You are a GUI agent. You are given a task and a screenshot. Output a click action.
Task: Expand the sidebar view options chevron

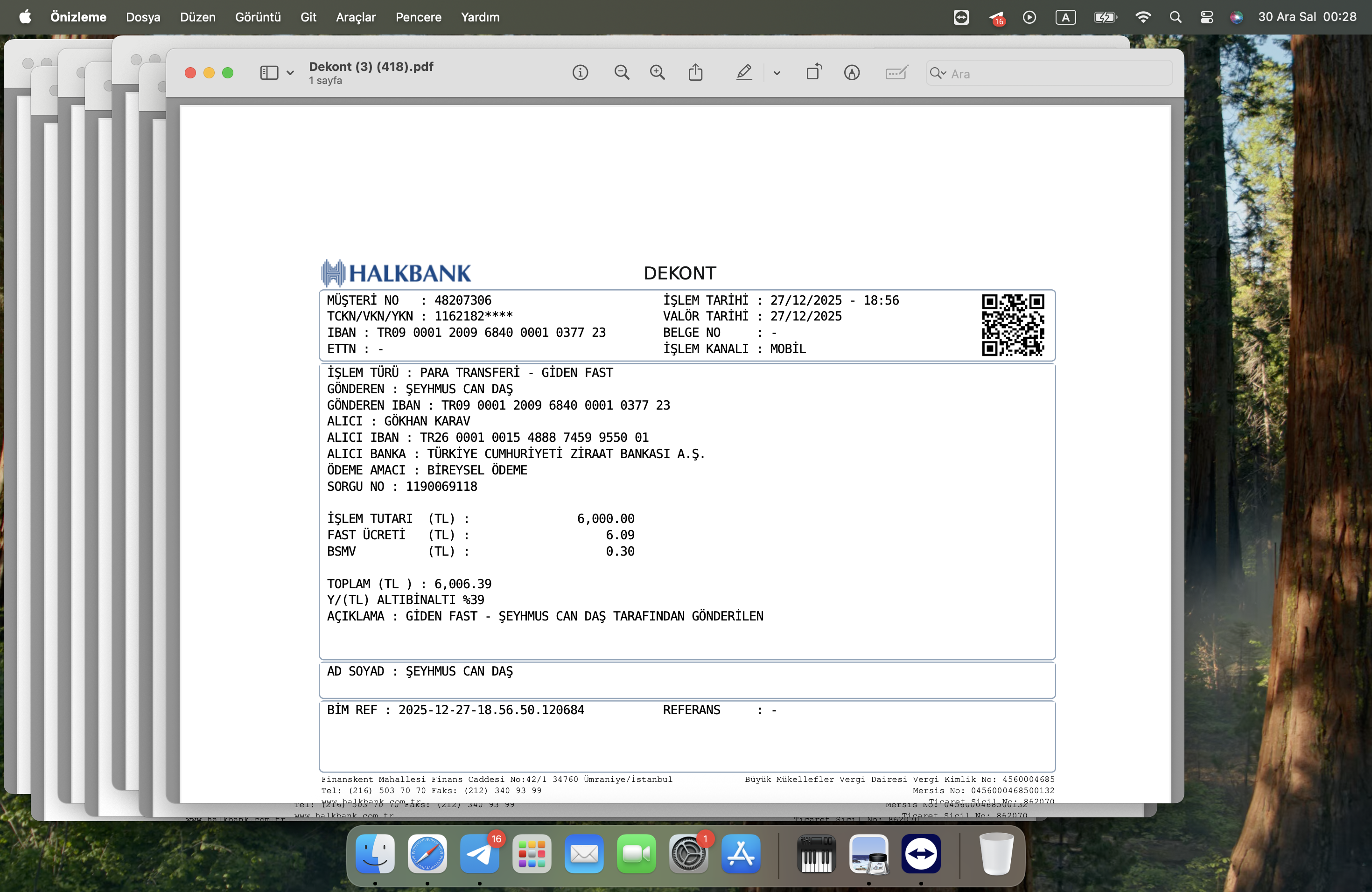tap(290, 73)
